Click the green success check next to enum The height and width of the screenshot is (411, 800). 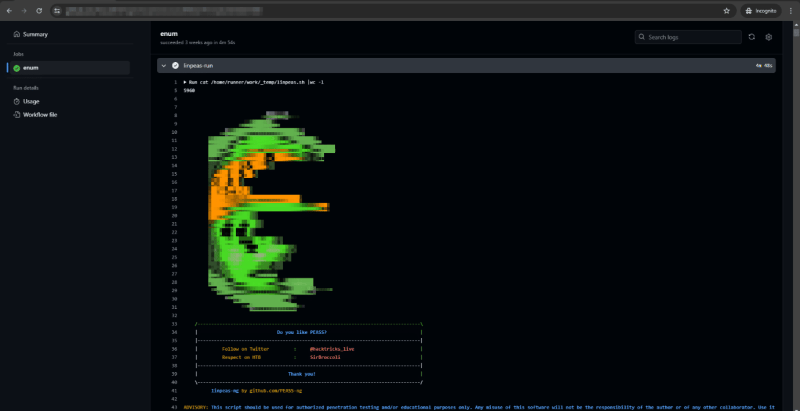pyautogui.click(x=17, y=68)
